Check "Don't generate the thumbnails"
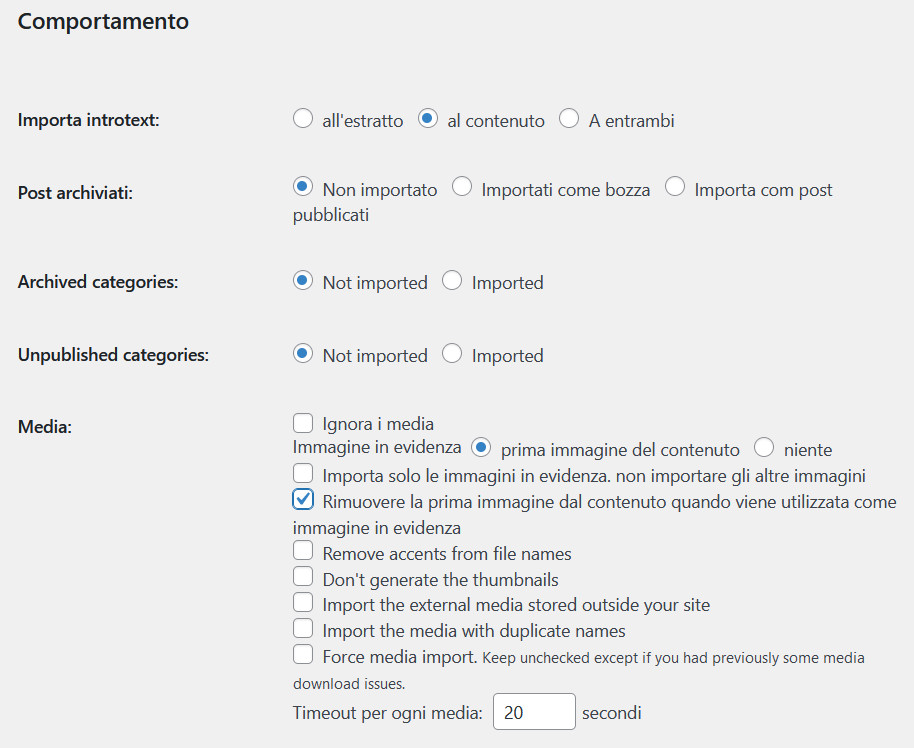 coord(303,577)
